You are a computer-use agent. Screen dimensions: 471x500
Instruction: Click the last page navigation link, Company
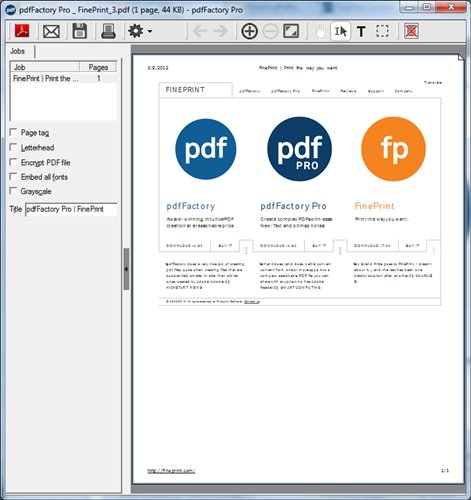coord(404,91)
